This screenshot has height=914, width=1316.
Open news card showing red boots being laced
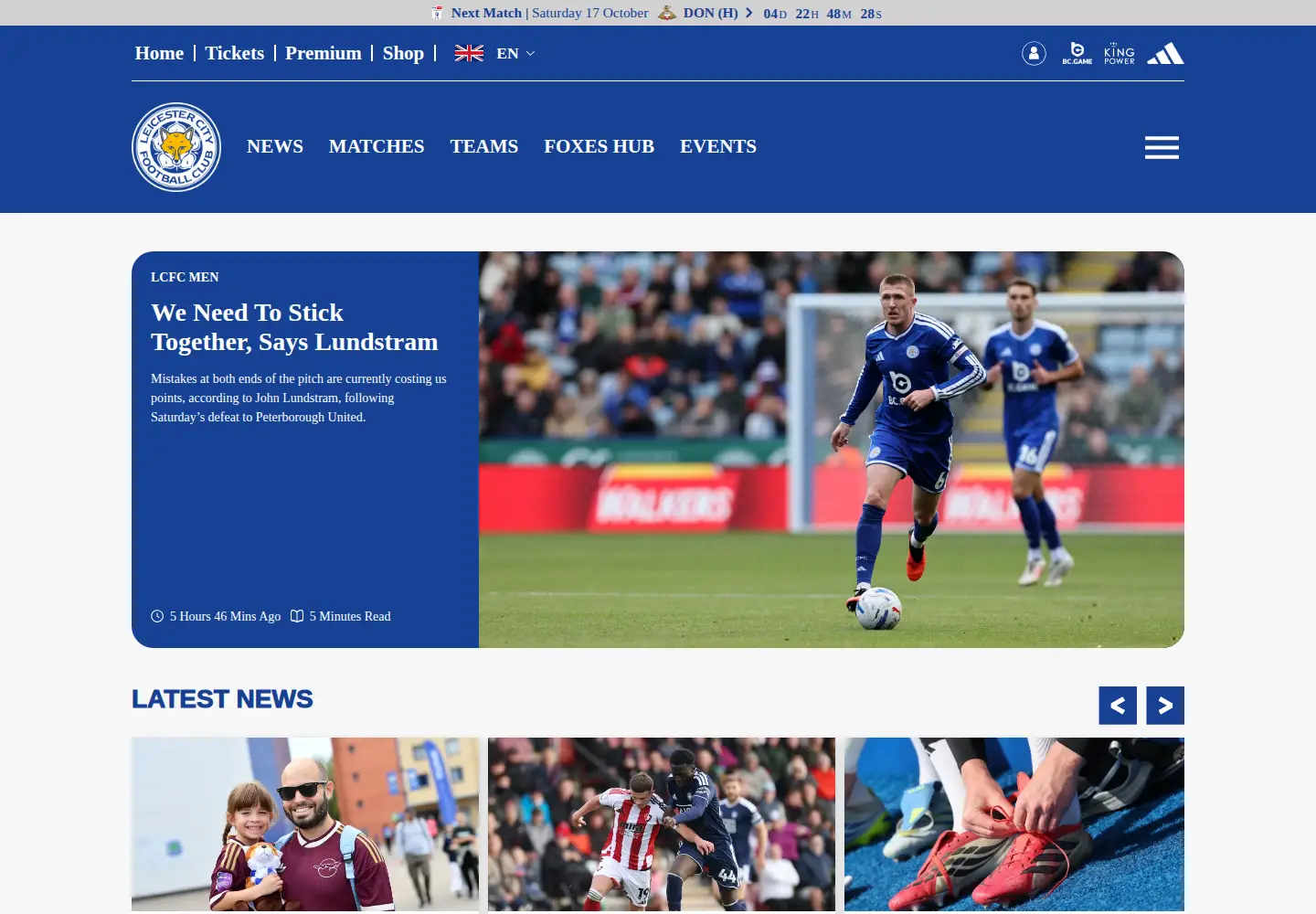(1014, 824)
